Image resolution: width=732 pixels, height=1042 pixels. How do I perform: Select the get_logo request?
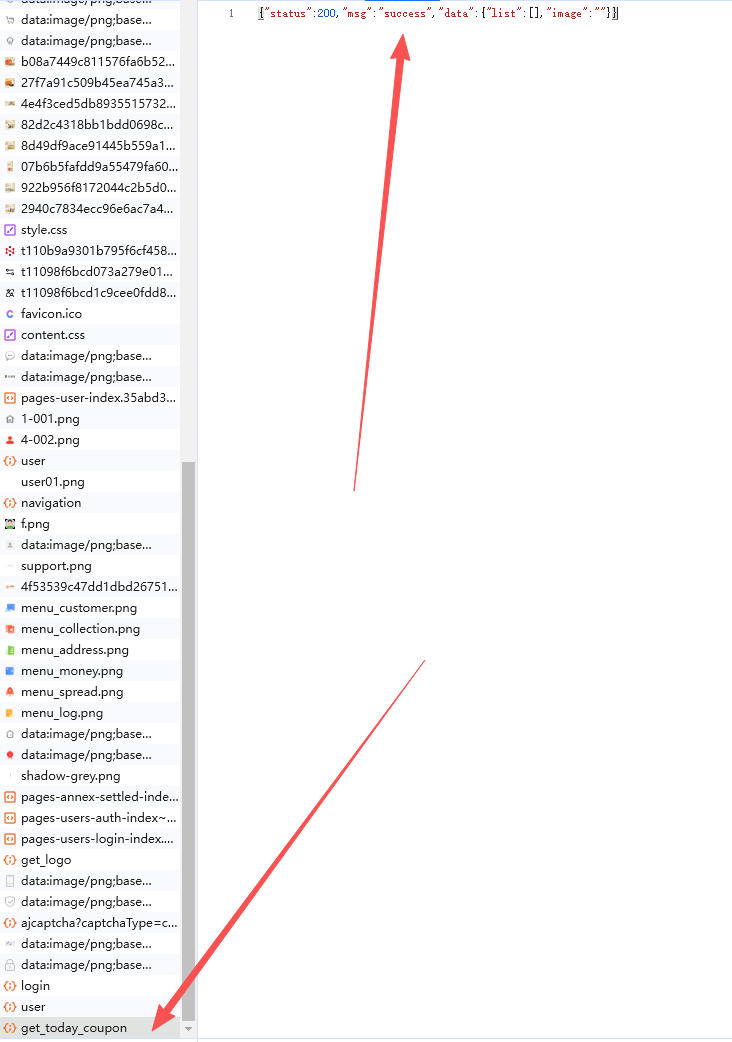tap(90, 859)
